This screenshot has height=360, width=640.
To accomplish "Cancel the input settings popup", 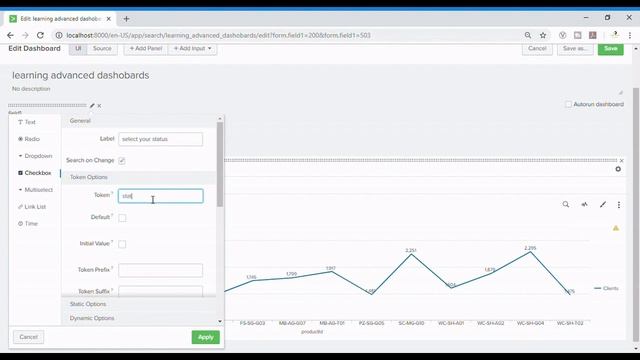I will tap(29, 337).
